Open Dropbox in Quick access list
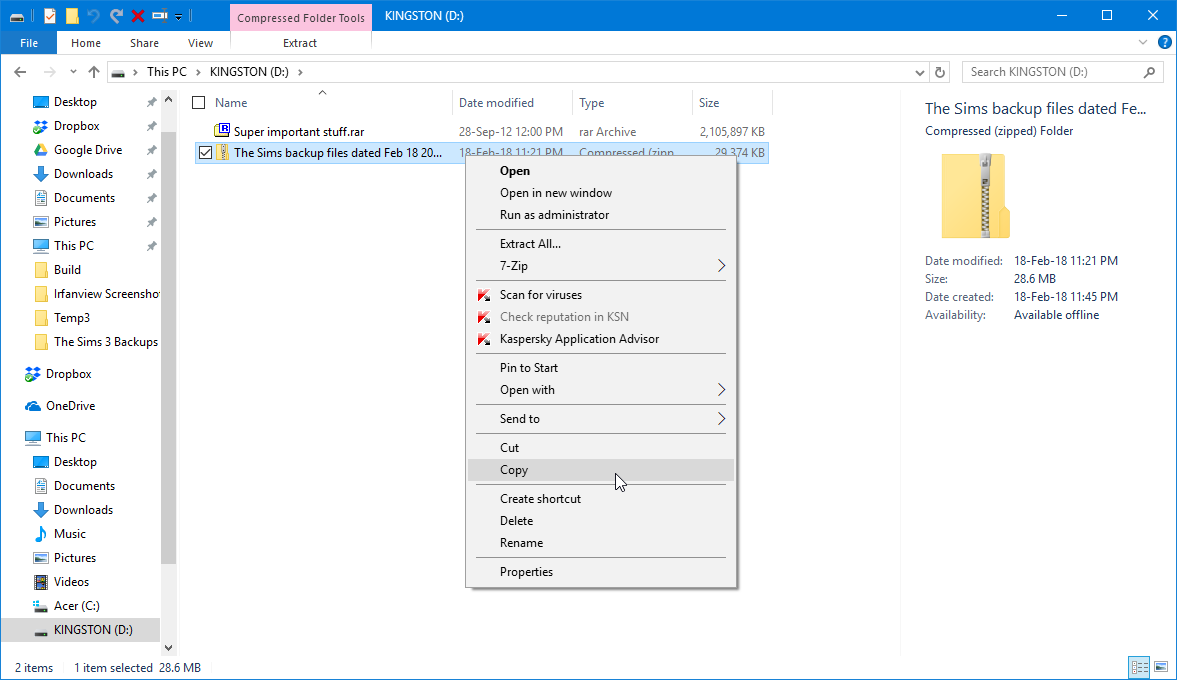Image resolution: width=1177 pixels, height=680 pixels. (x=77, y=126)
